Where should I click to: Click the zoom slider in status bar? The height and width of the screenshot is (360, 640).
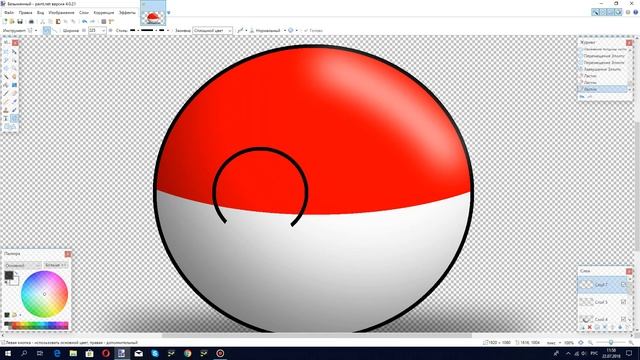(x=611, y=342)
